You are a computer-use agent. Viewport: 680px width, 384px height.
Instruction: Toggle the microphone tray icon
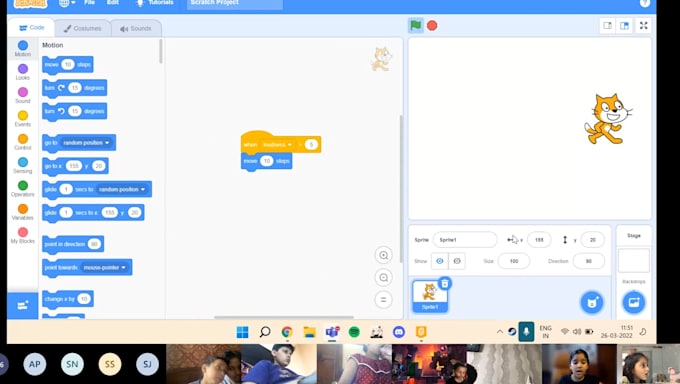[526, 332]
